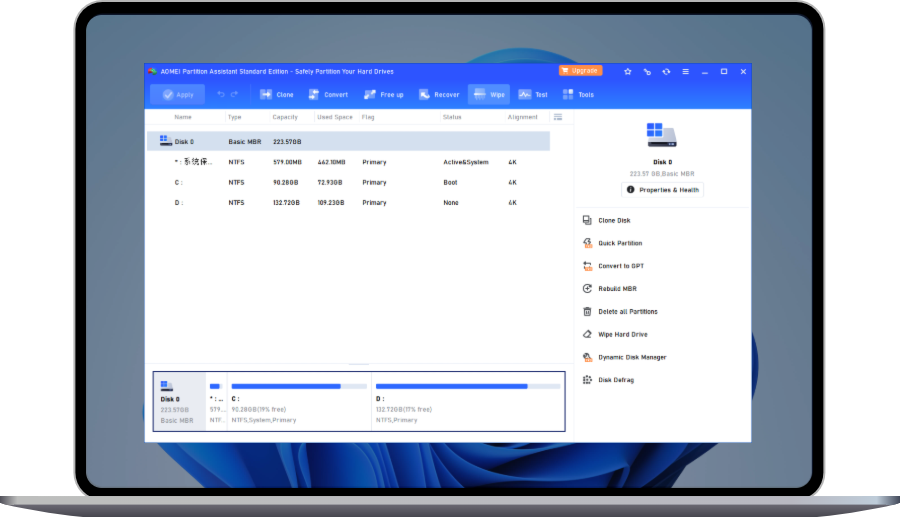Sort by the Name column header
The width and height of the screenshot is (900, 517).
click(183, 117)
